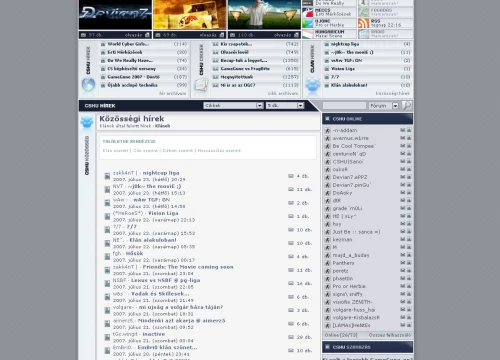Image resolution: width=500 pixels, height=360 pixels.
Task: Click the document icon beside 'Vision Liga' post
Action: 107,216
